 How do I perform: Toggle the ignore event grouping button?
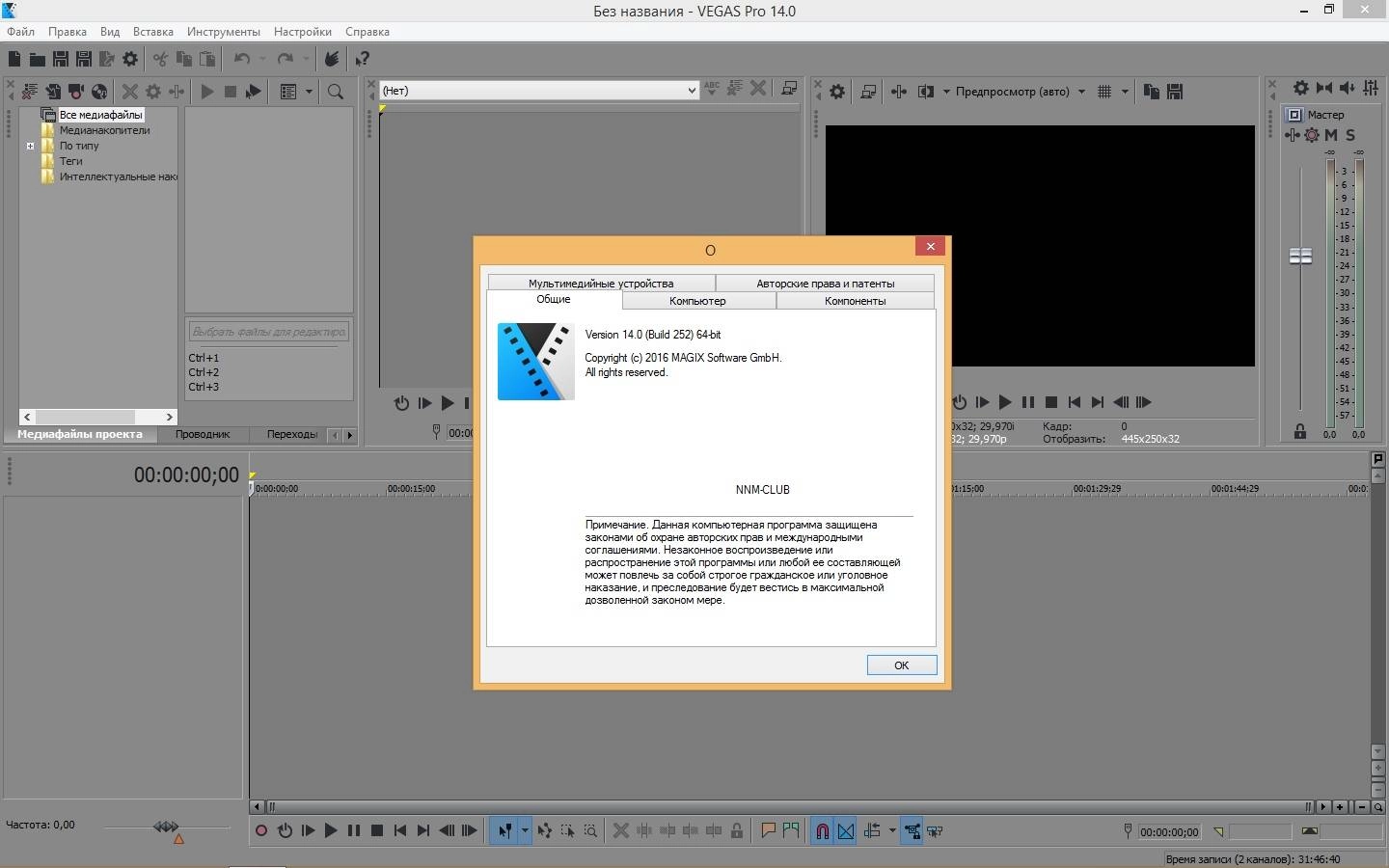pyautogui.click(x=935, y=830)
